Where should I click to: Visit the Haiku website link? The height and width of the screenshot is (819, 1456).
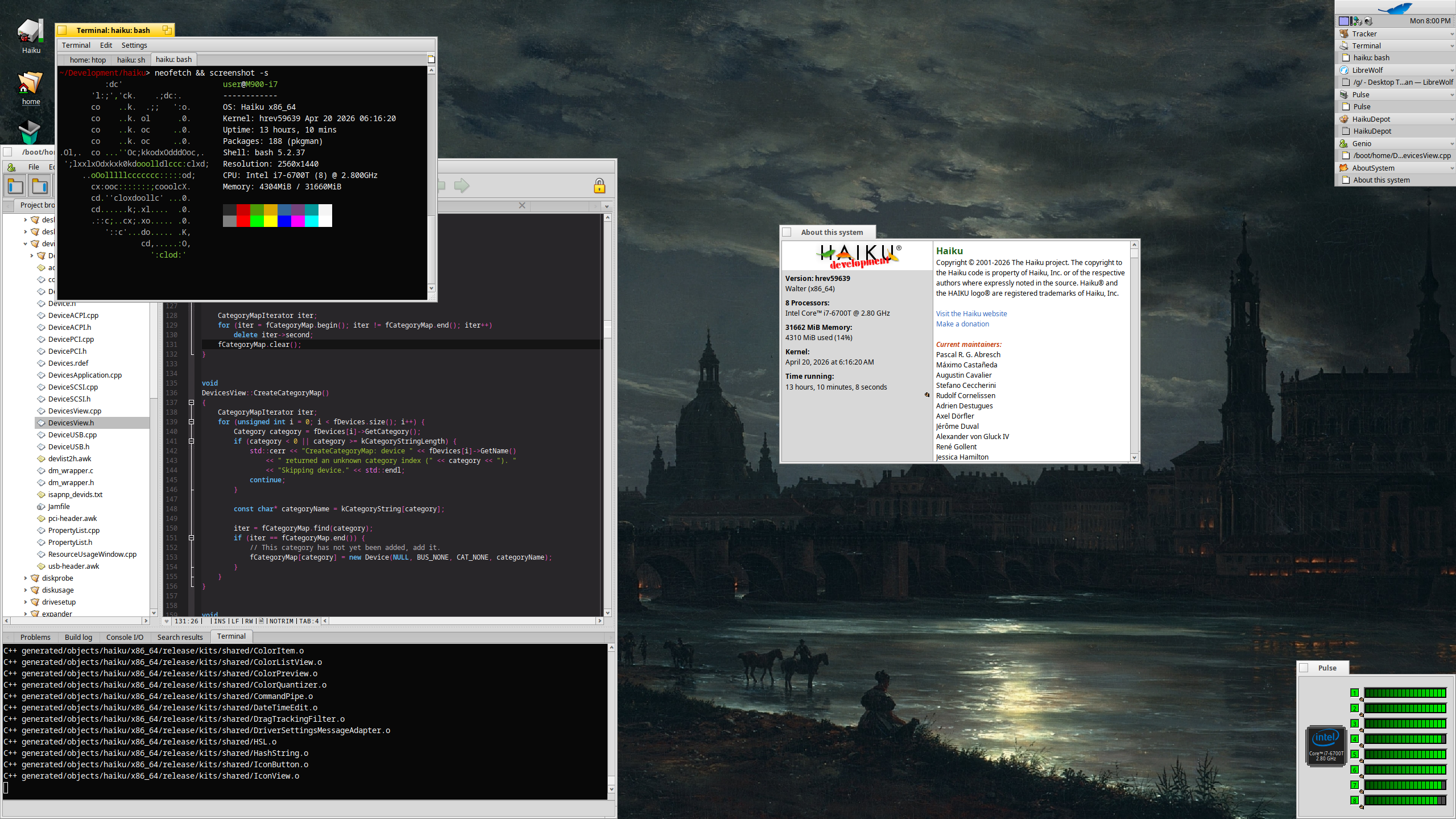971,313
